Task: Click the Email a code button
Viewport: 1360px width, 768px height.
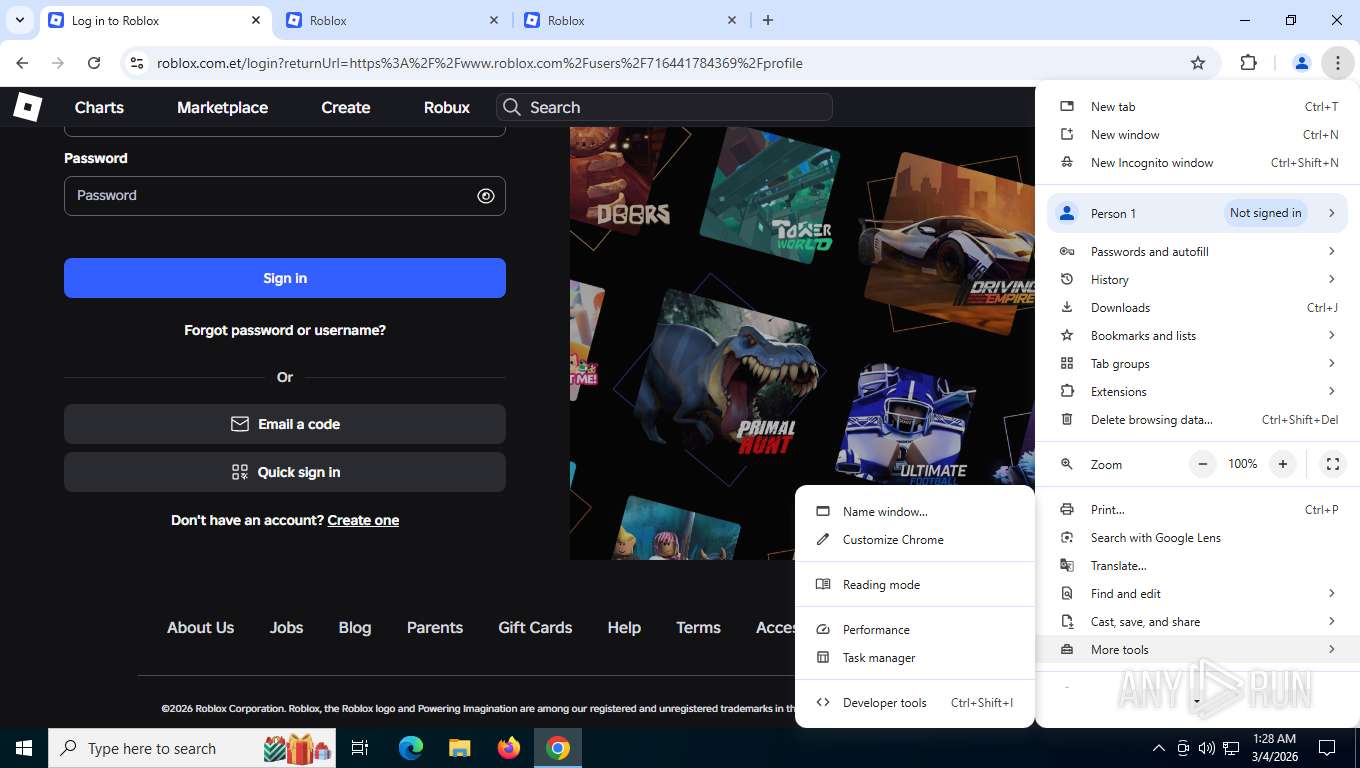Action: tap(285, 424)
